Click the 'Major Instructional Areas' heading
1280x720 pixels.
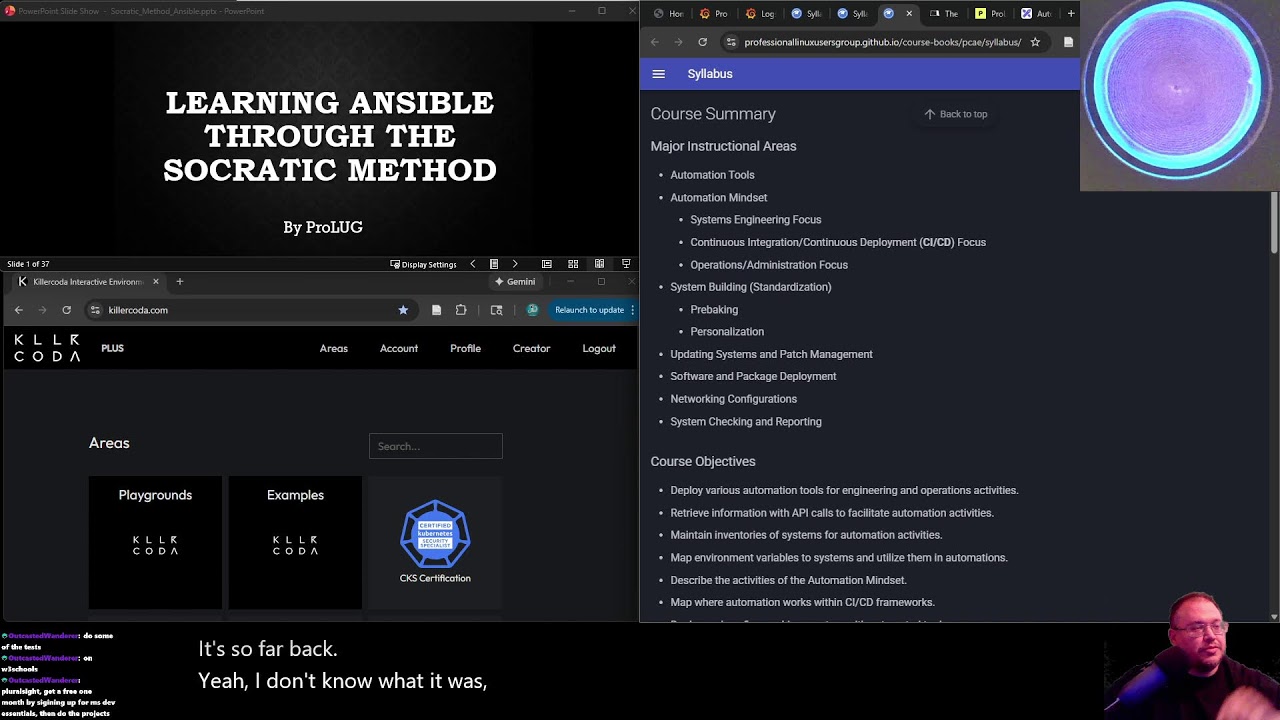723,146
